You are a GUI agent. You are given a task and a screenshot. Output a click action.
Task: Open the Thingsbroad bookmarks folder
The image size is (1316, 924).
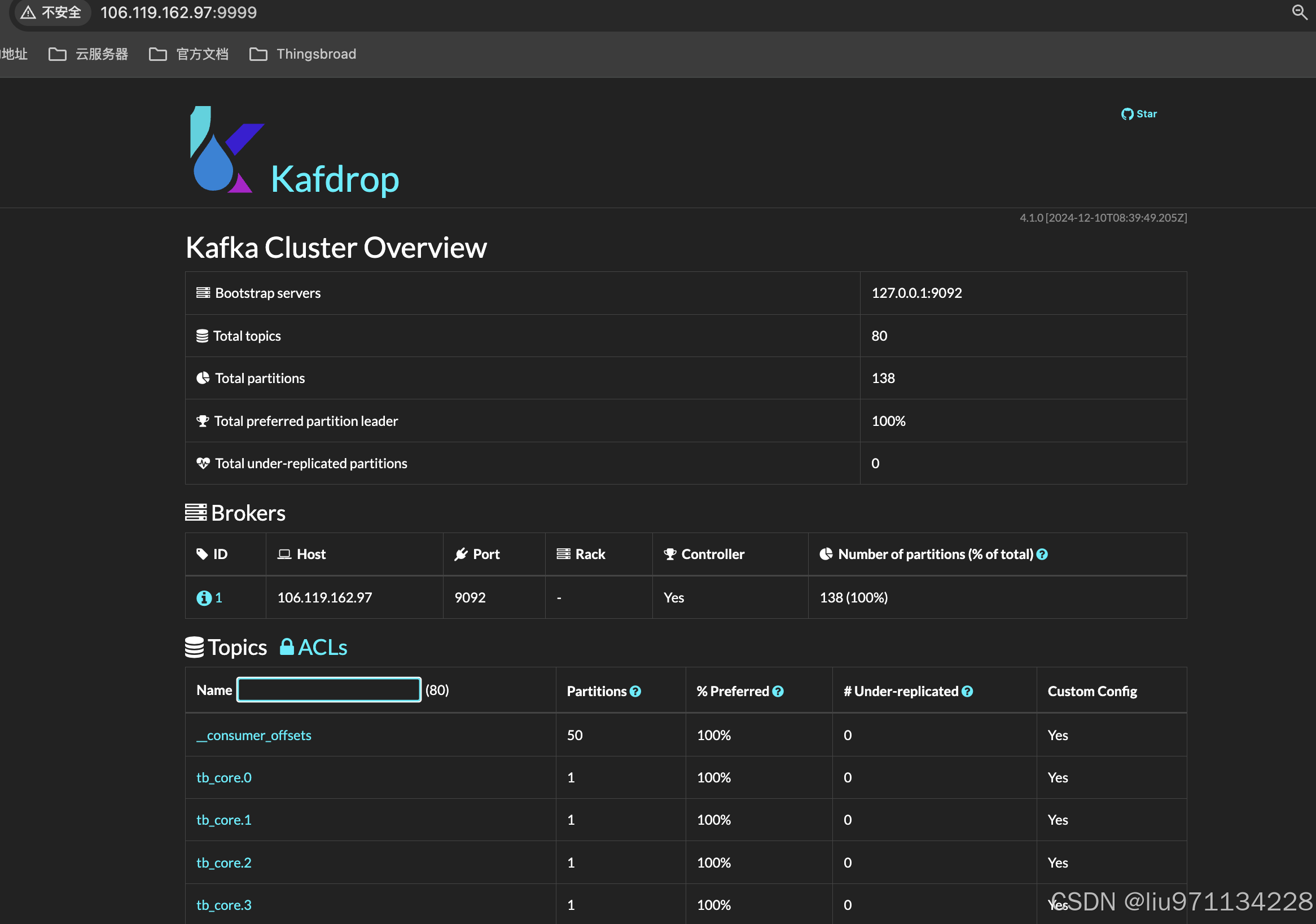coord(303,54)
